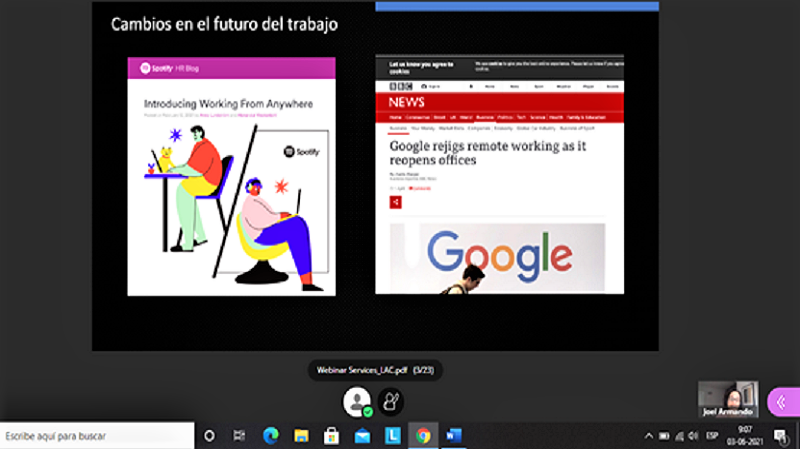Click the Spotify HR Blog header
This screenshot has width=800, height=449.
(231, 68)
